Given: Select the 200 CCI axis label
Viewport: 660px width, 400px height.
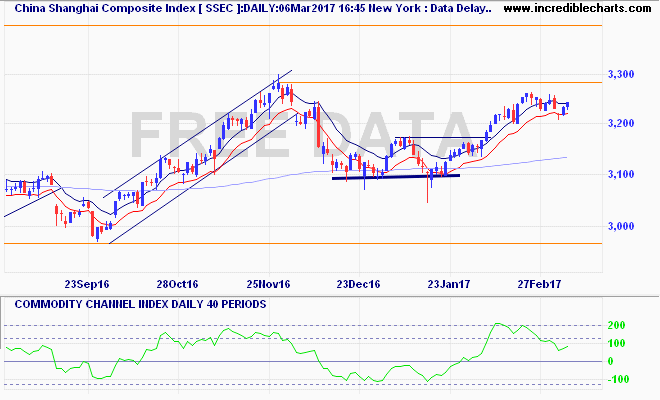Looking at the screenshot, I should 616,325.
